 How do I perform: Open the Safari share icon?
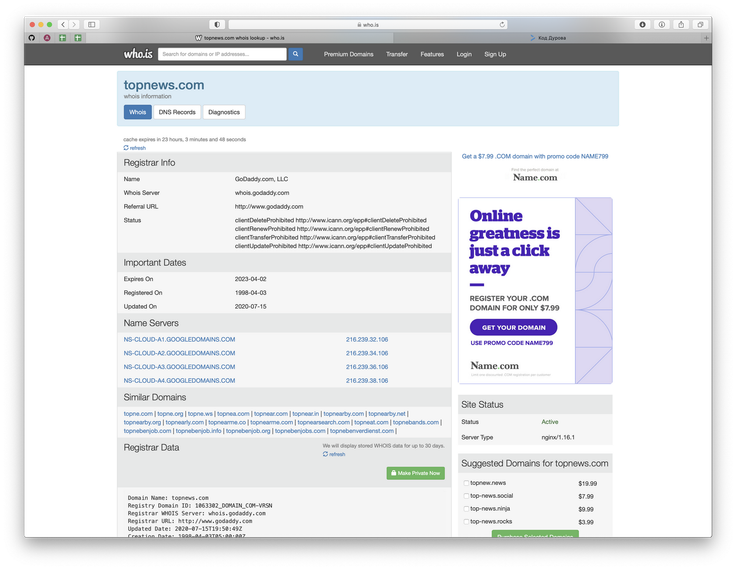pos(681,24)
